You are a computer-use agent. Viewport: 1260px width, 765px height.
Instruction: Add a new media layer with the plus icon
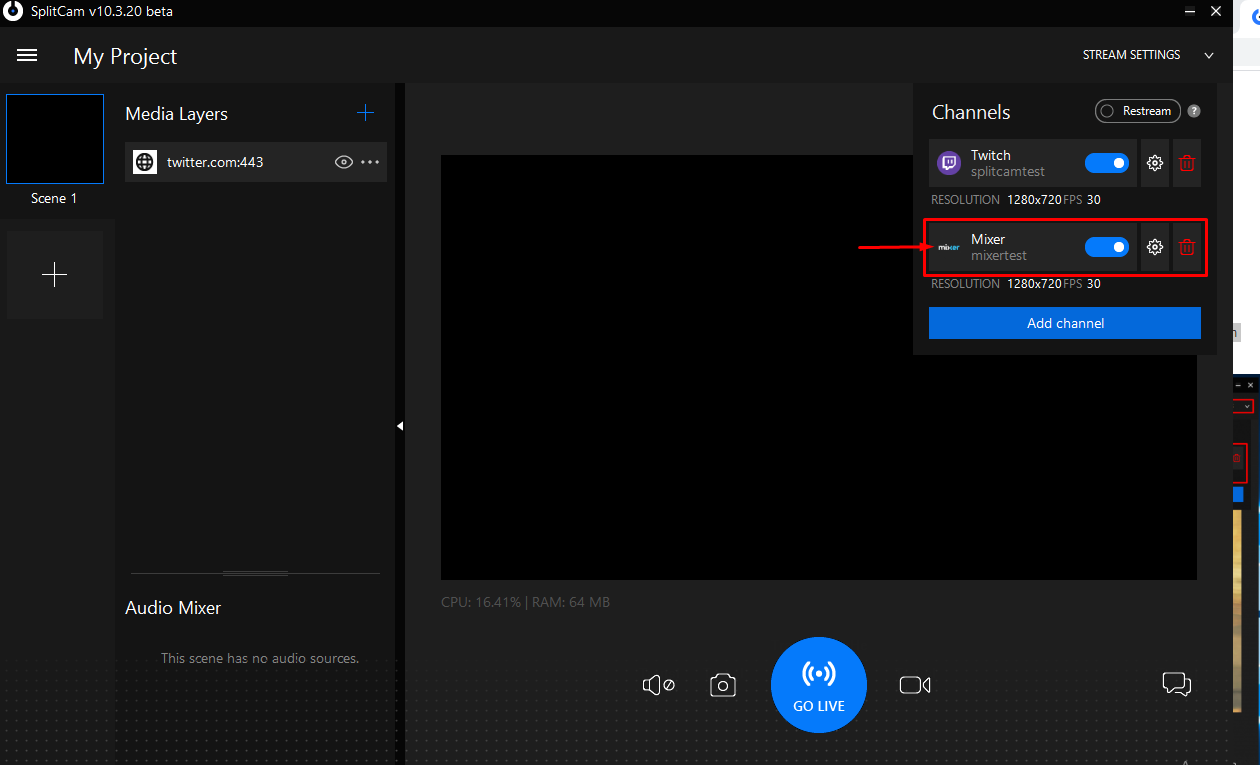(366, 113)
